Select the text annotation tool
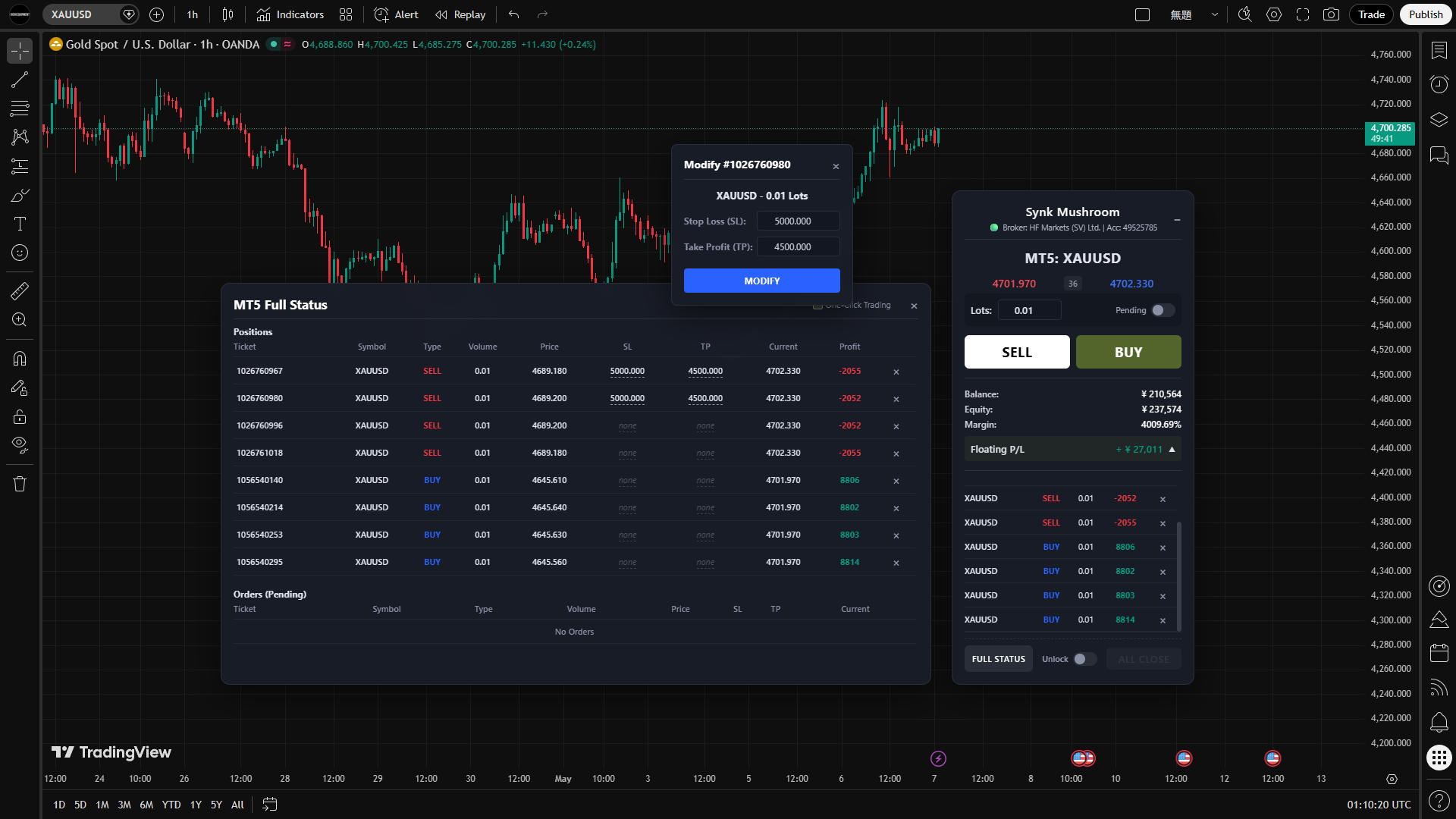Viewport: 1456px width, 819px height. pos(20,224)
